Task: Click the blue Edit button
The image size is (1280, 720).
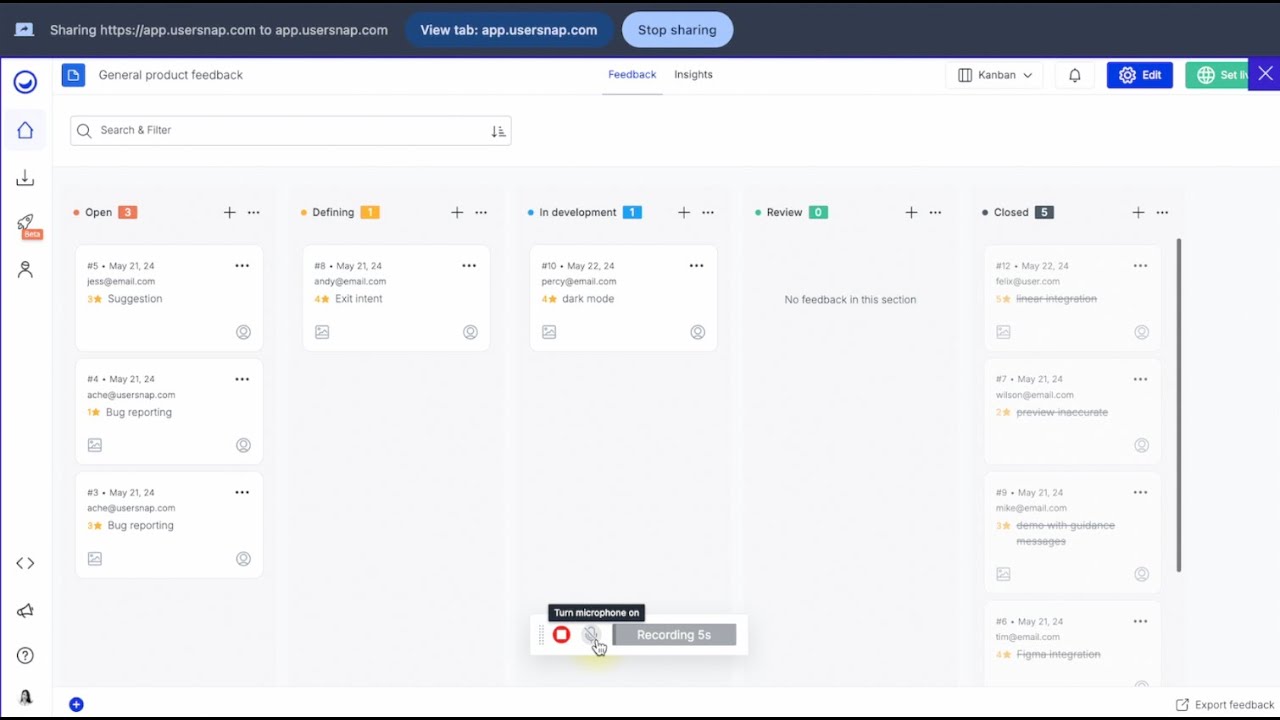Action: click(x=1140, y=75)
